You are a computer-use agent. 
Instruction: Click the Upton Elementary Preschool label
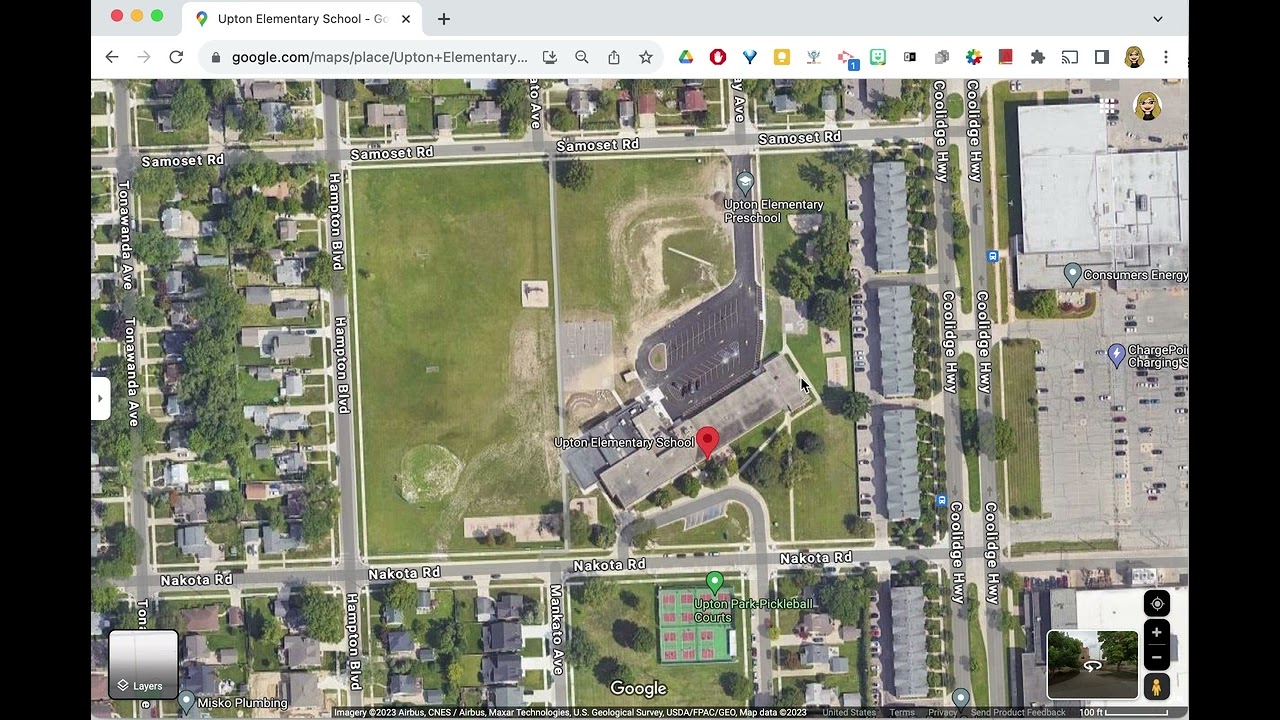tap(774, 211)
